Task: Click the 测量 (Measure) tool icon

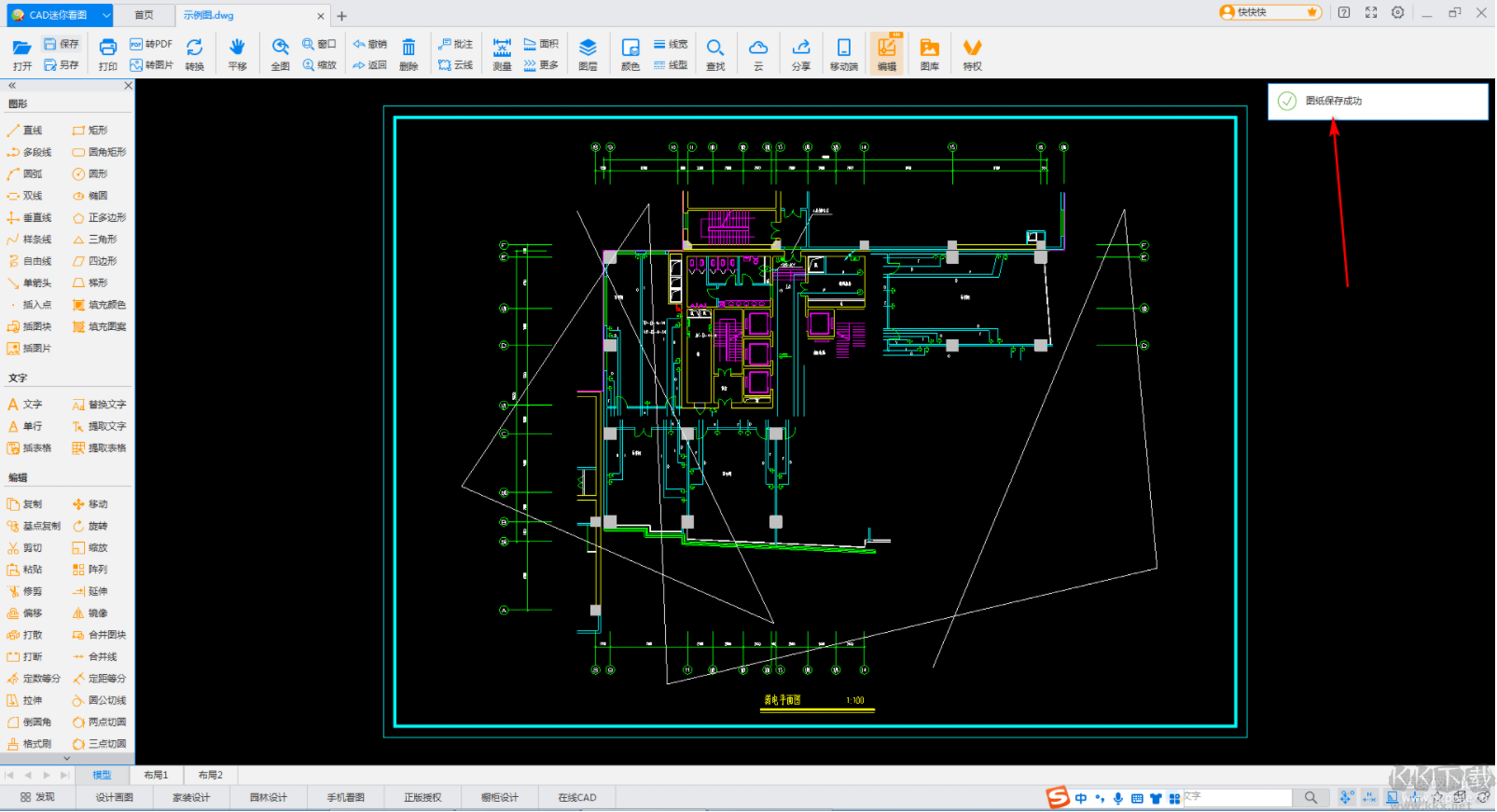Action: pos(502,54)
